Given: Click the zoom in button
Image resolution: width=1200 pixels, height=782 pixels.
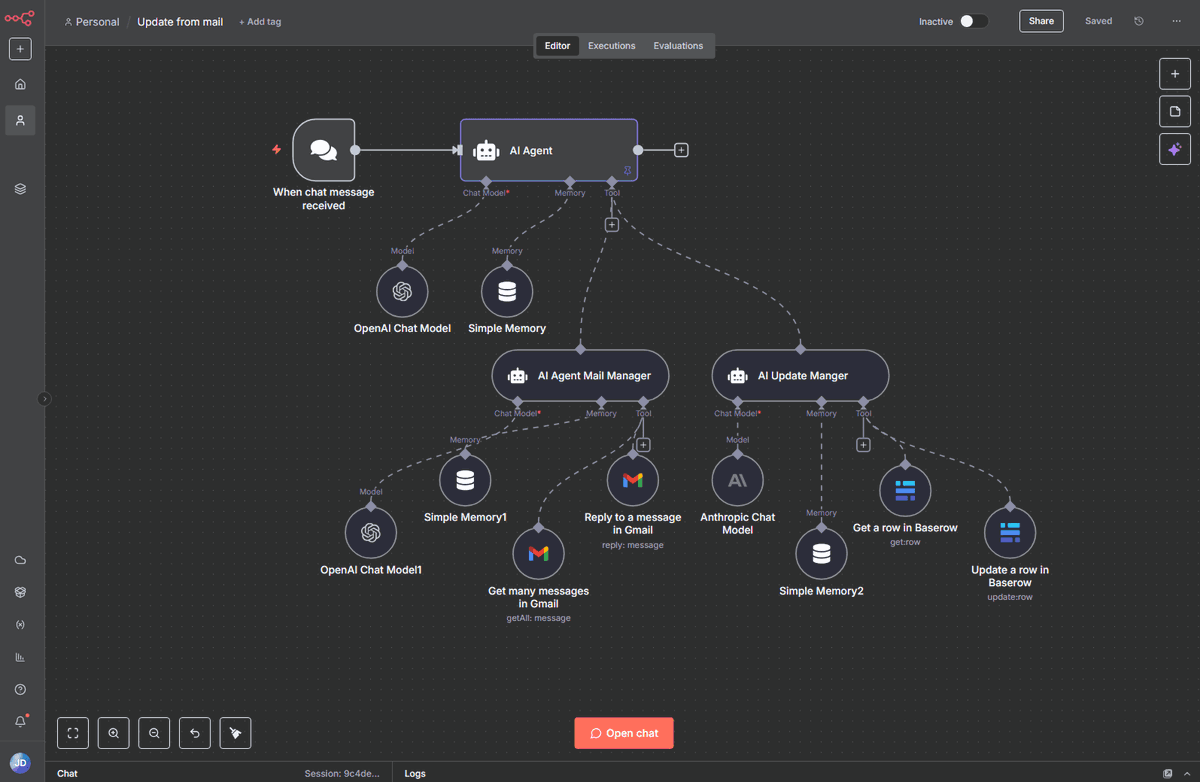Looking at the screenshot, I should coord(114,733).
